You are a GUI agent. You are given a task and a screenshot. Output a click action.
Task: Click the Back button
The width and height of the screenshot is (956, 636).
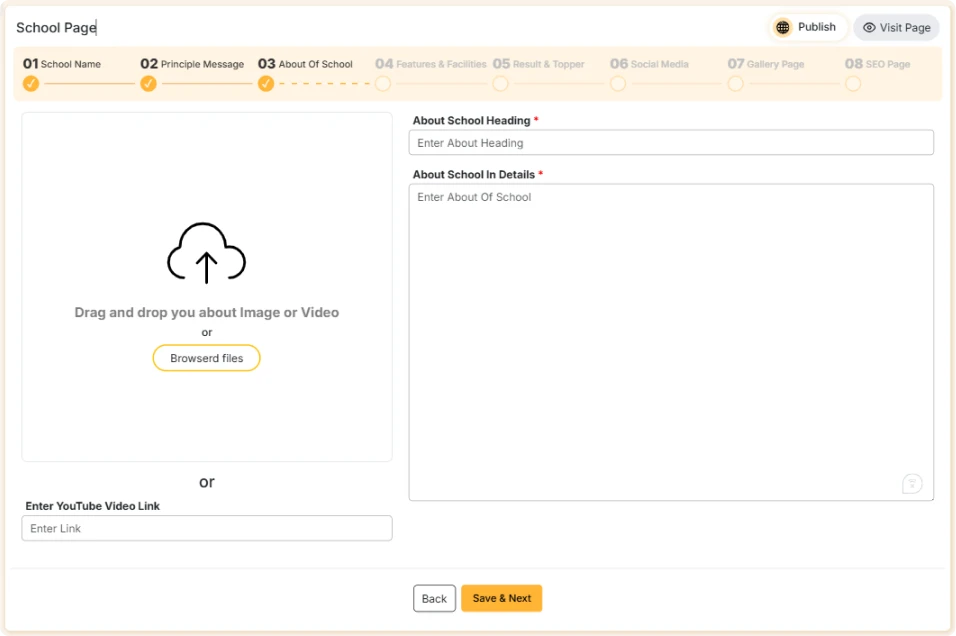(434, 598)
